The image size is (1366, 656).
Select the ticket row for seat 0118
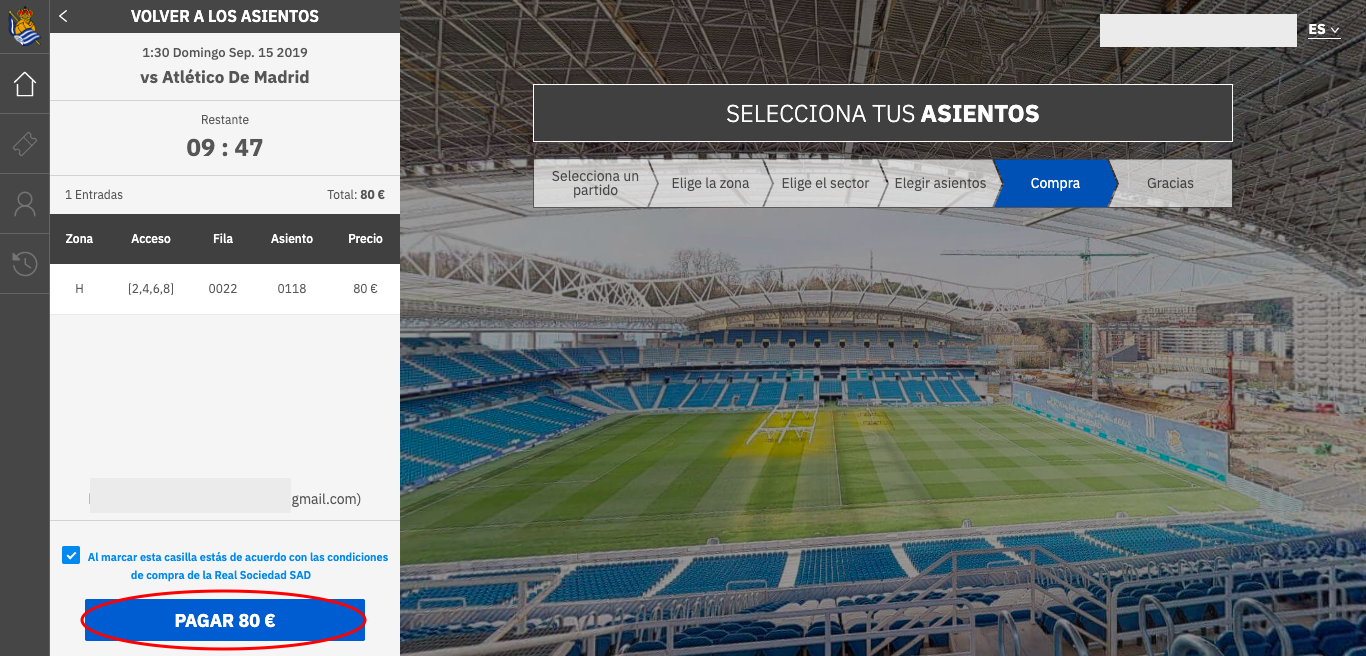pyautogui.click(x=225, y=289)
